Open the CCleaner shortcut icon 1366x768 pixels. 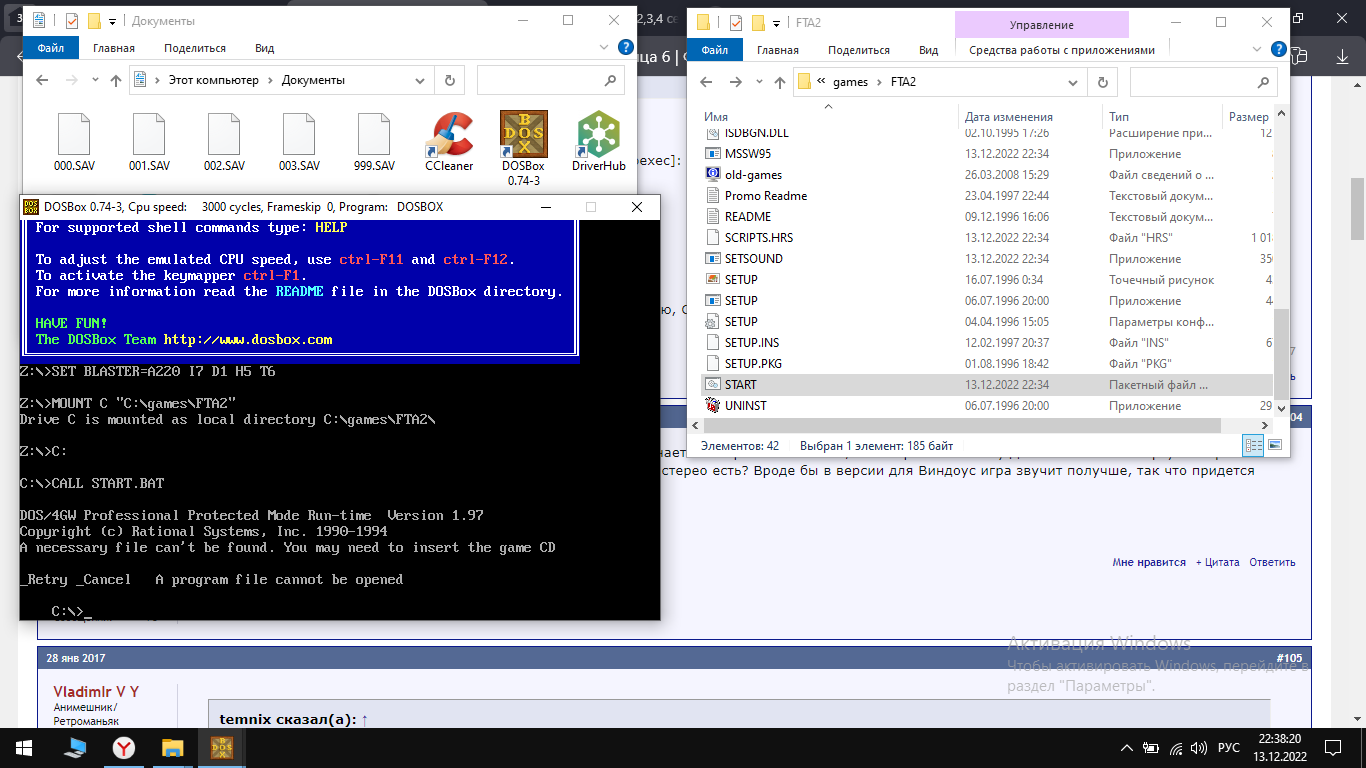(449, 136)
